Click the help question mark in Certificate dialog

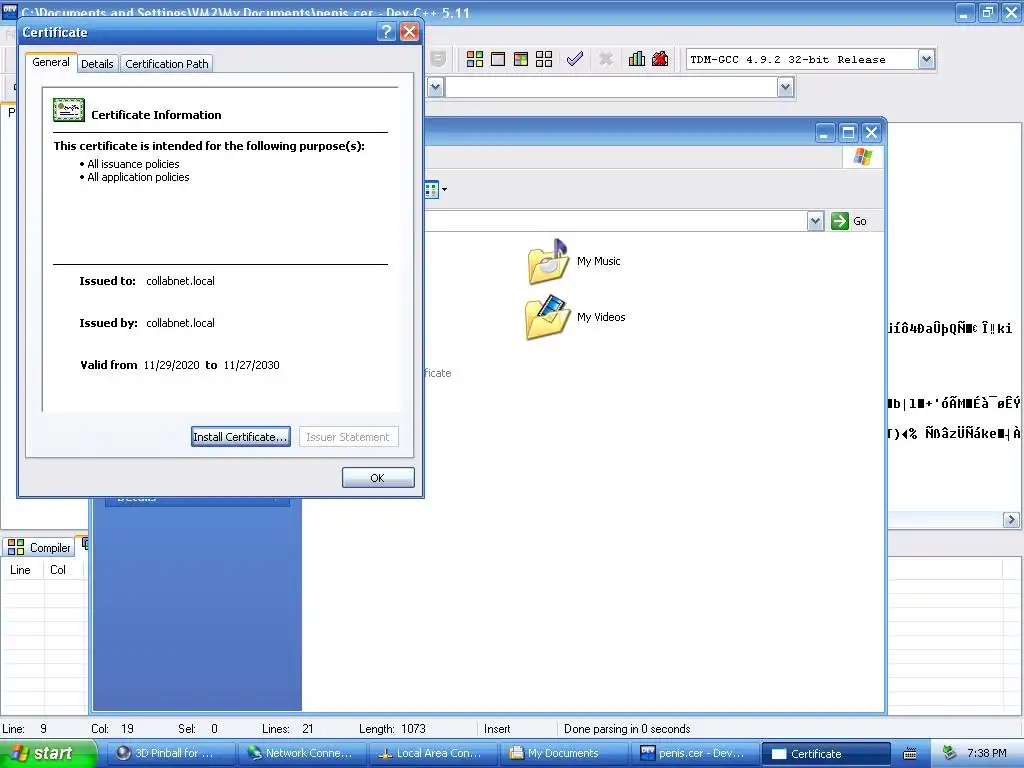point(386,31)
